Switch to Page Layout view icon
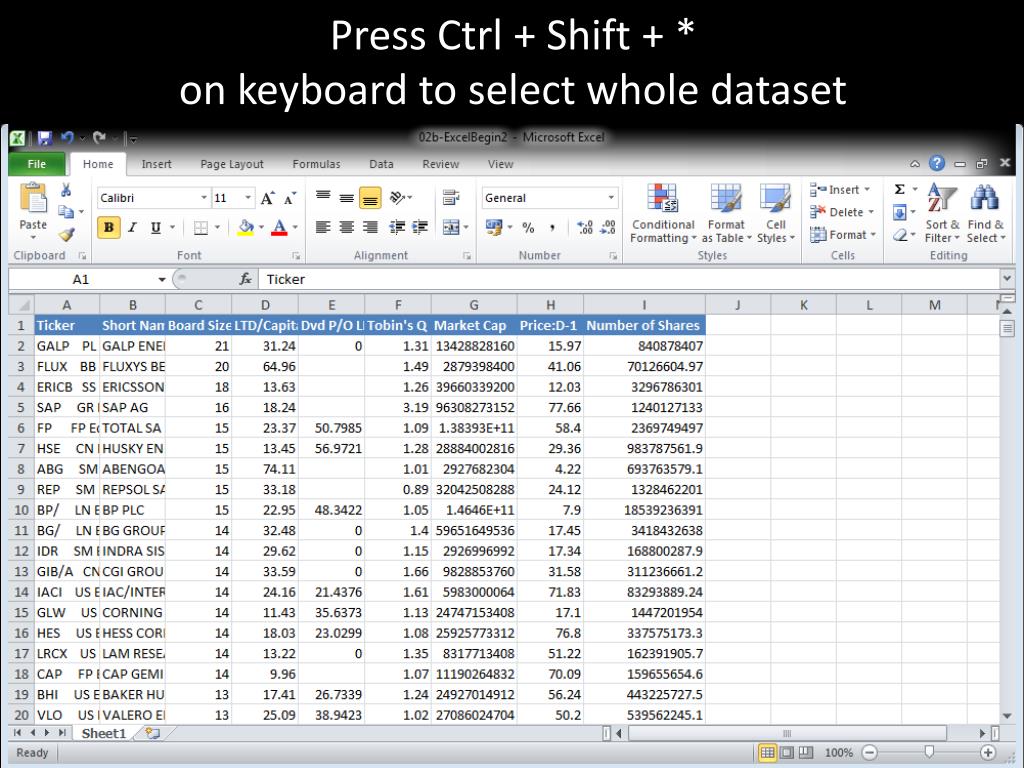Screen dimensions: 1024x768 tap(787, 753)
